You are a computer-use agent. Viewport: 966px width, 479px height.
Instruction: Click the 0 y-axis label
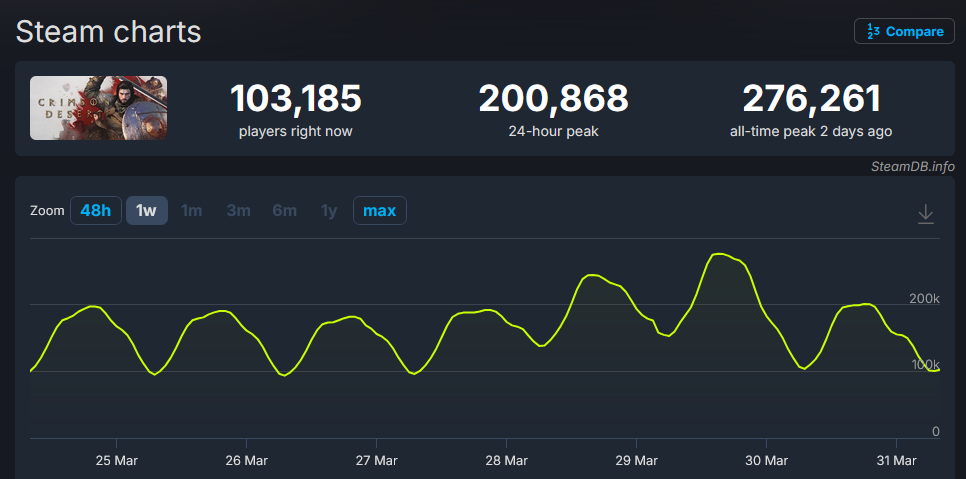click(936, 432)
